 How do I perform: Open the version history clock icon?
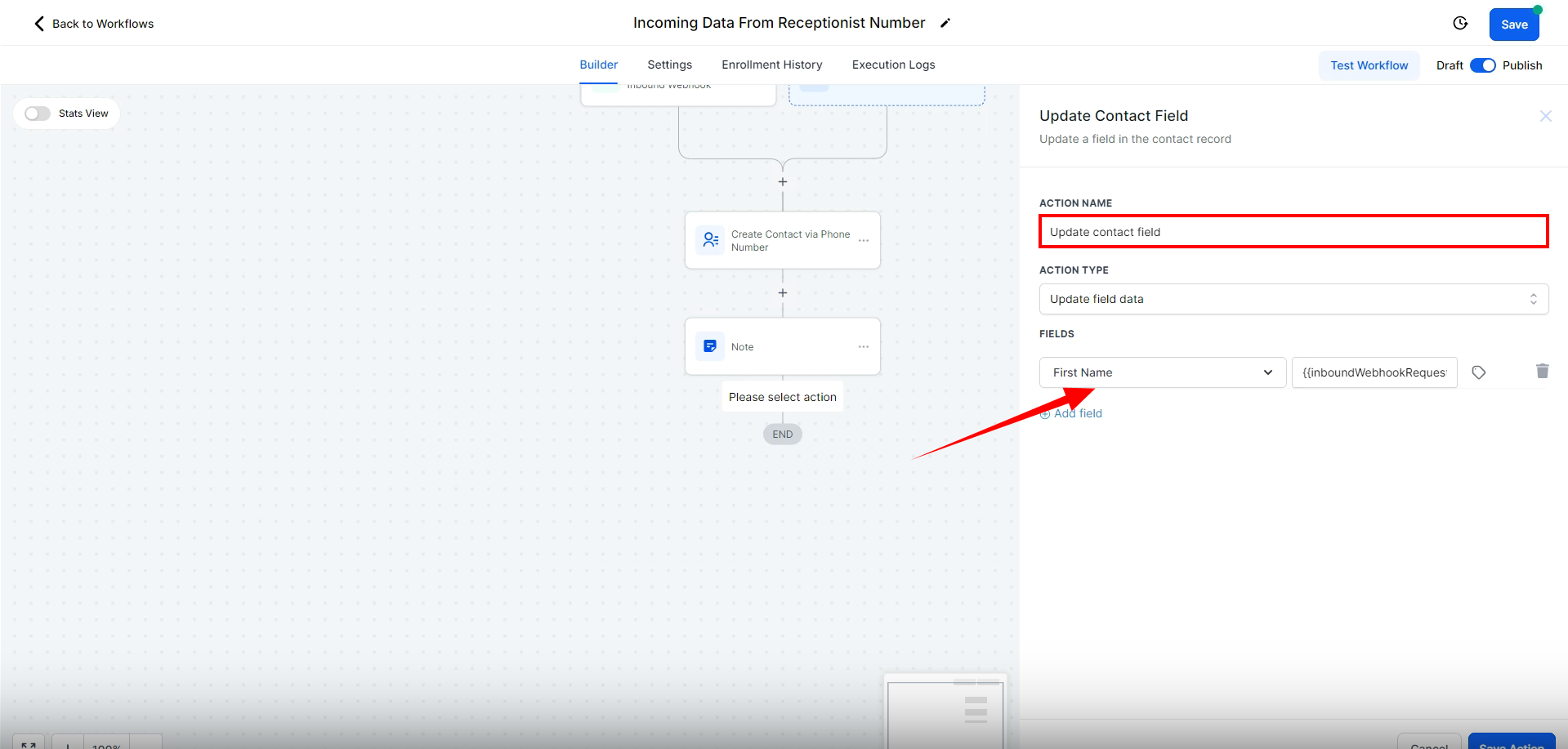(1460, 24)
